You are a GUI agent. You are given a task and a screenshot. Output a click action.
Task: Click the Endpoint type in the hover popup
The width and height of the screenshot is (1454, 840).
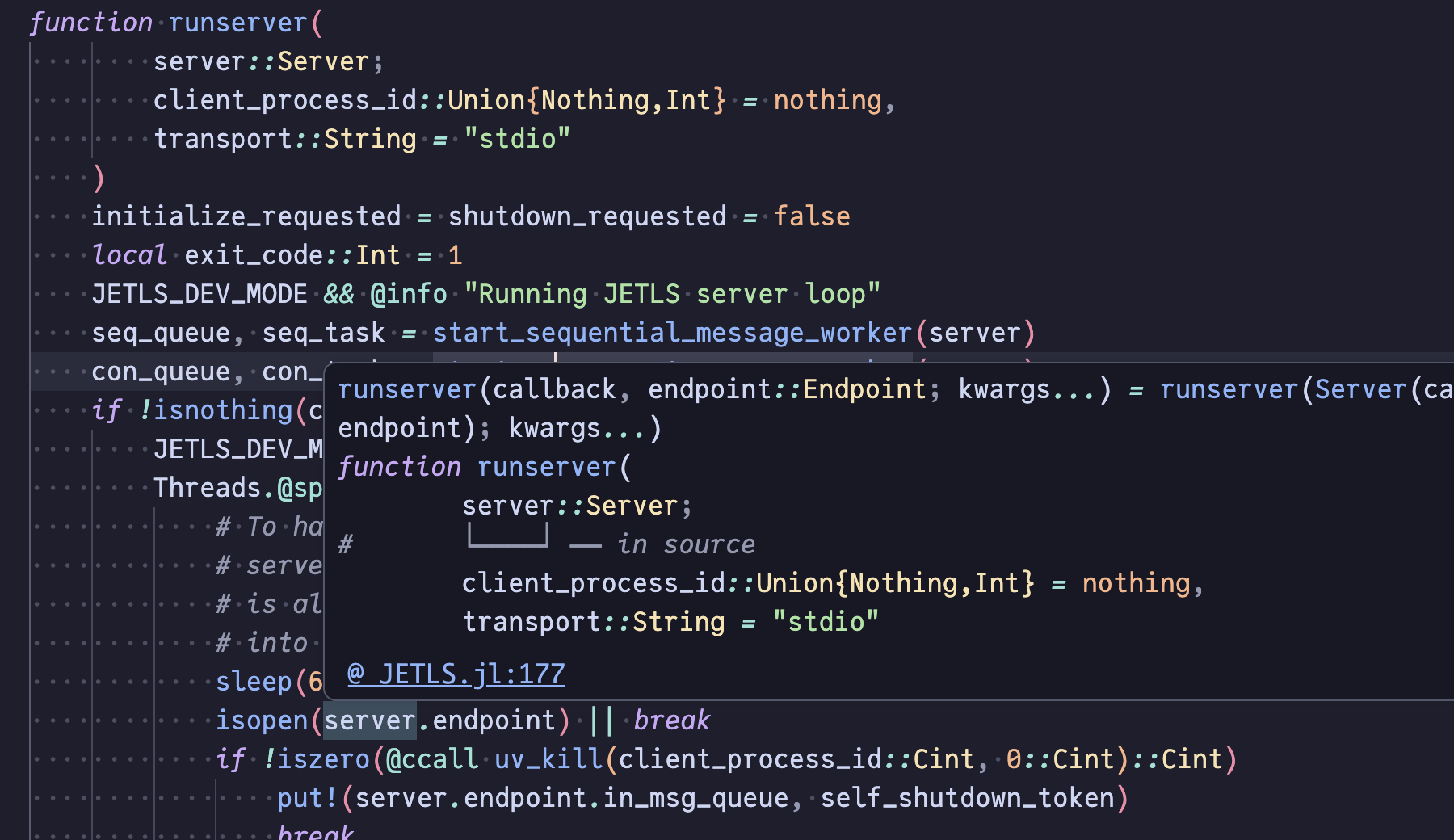pos(864,389)
